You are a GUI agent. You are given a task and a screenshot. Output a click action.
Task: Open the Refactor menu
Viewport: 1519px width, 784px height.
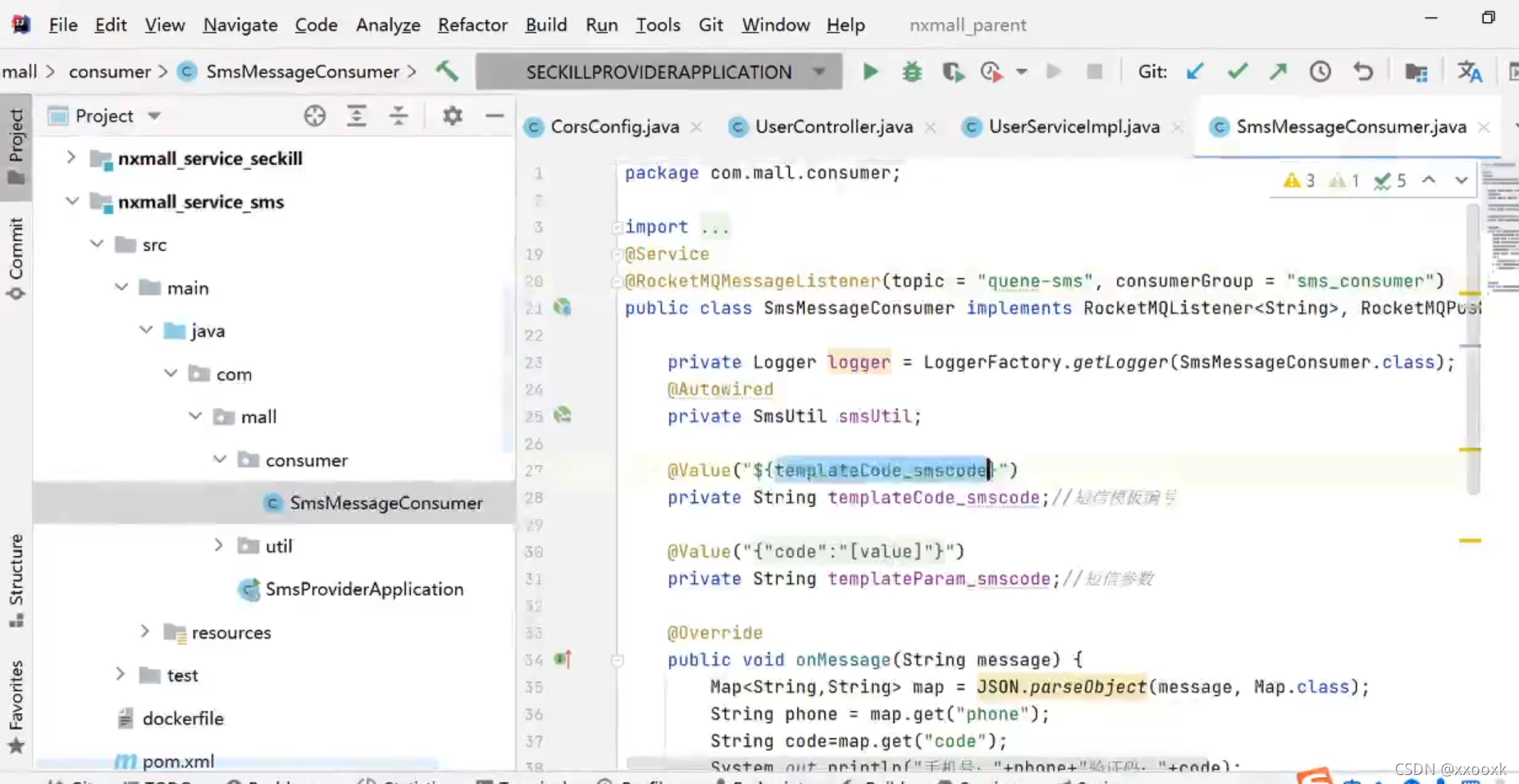tap(472, 25)
